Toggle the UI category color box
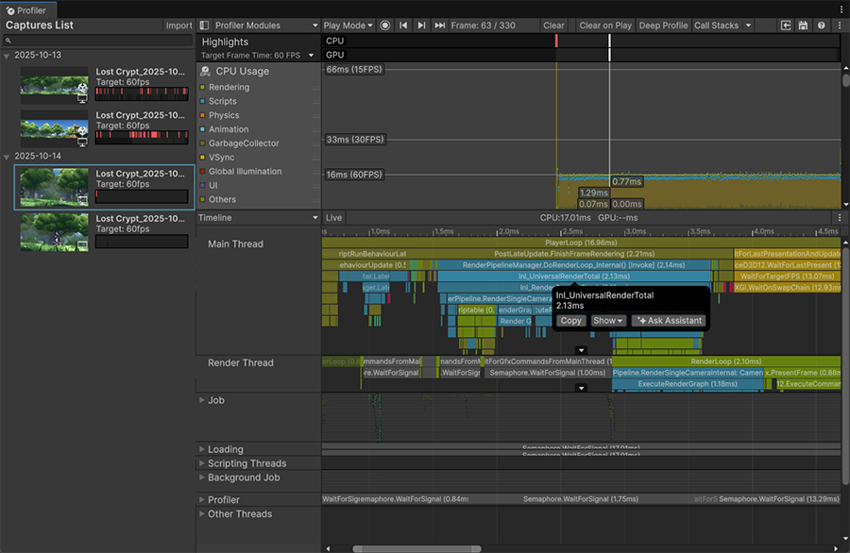Screen dimensions: 850x553 click(203, 185)
